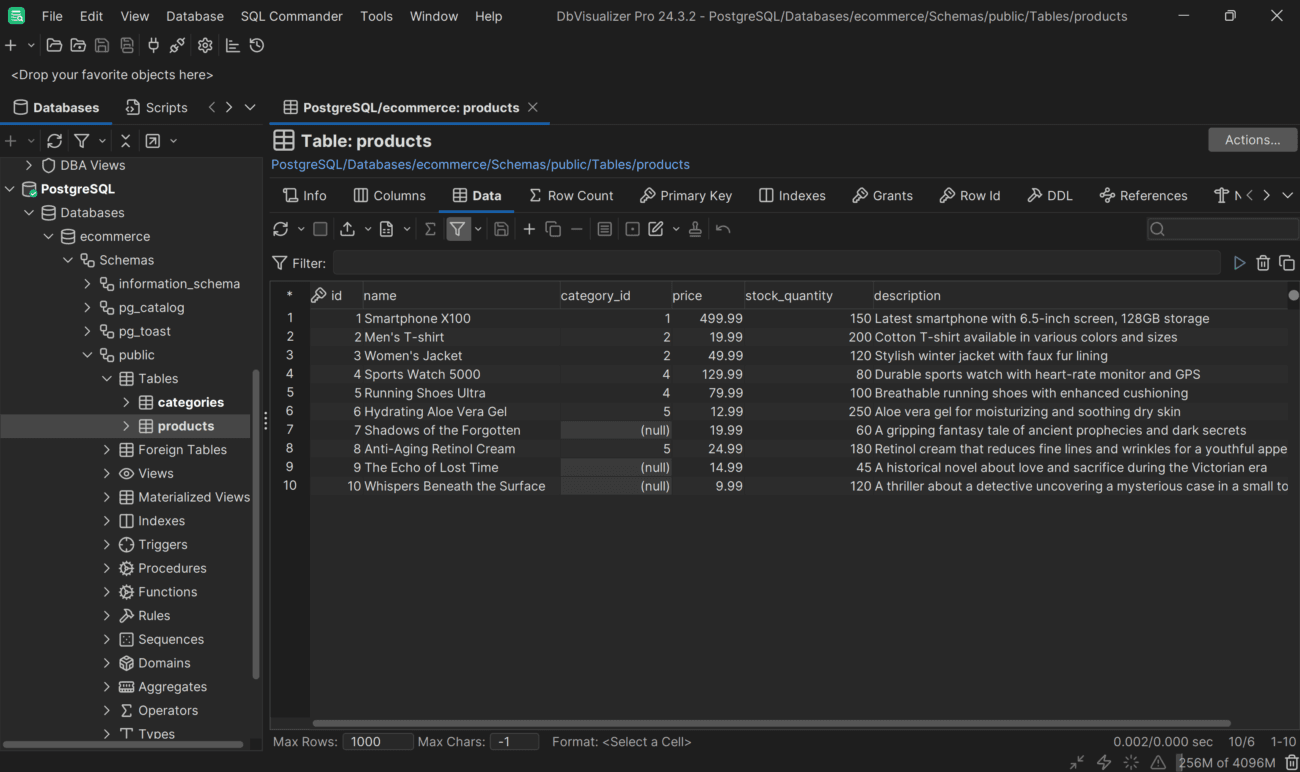The height and width of the screenshot is (772, 1300).
Task: Click the stamp icon in grid toolbar
Action: 695,229
